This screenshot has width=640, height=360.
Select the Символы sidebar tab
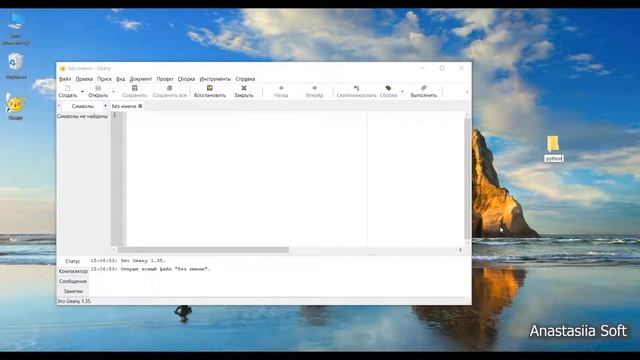[82, 106]
